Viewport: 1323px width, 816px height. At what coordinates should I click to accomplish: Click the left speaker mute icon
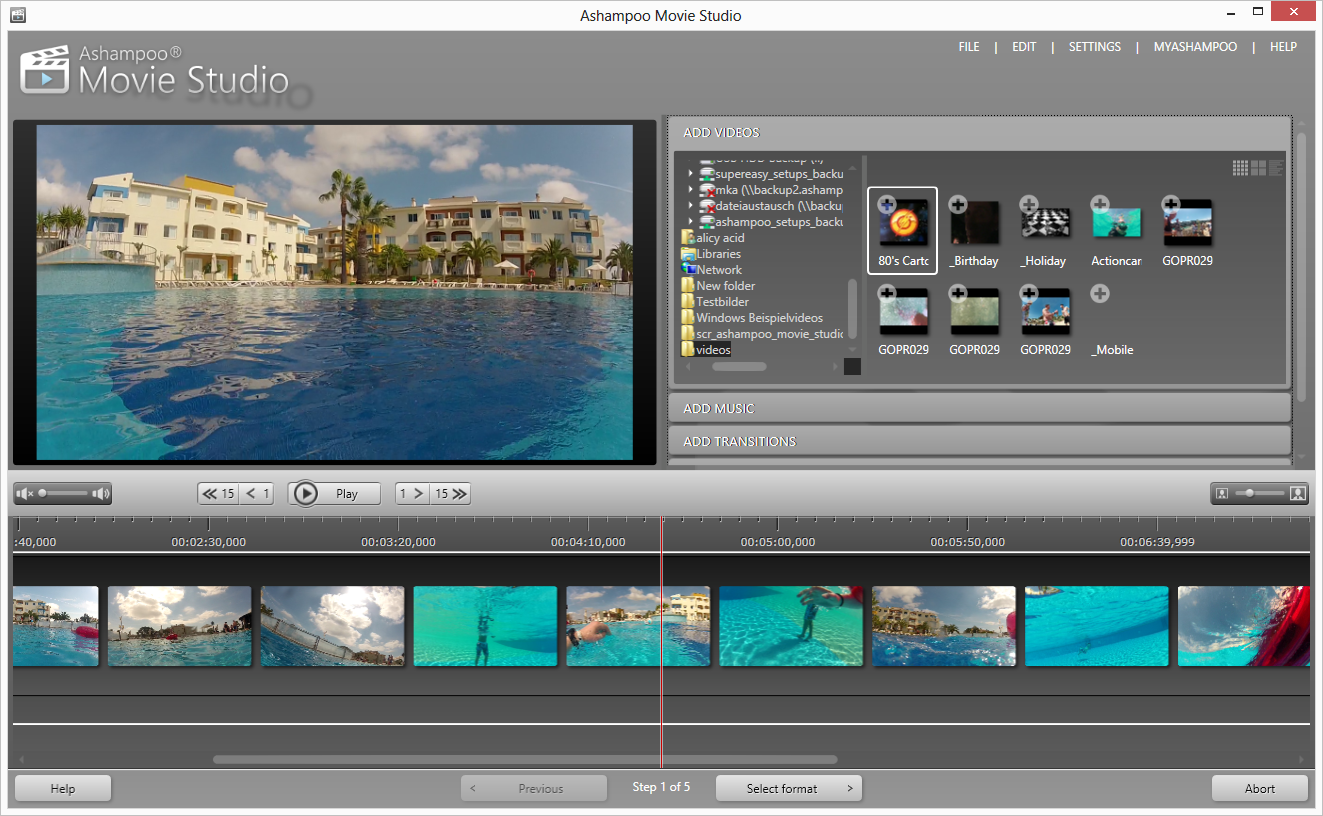click(x=25, y=493)
